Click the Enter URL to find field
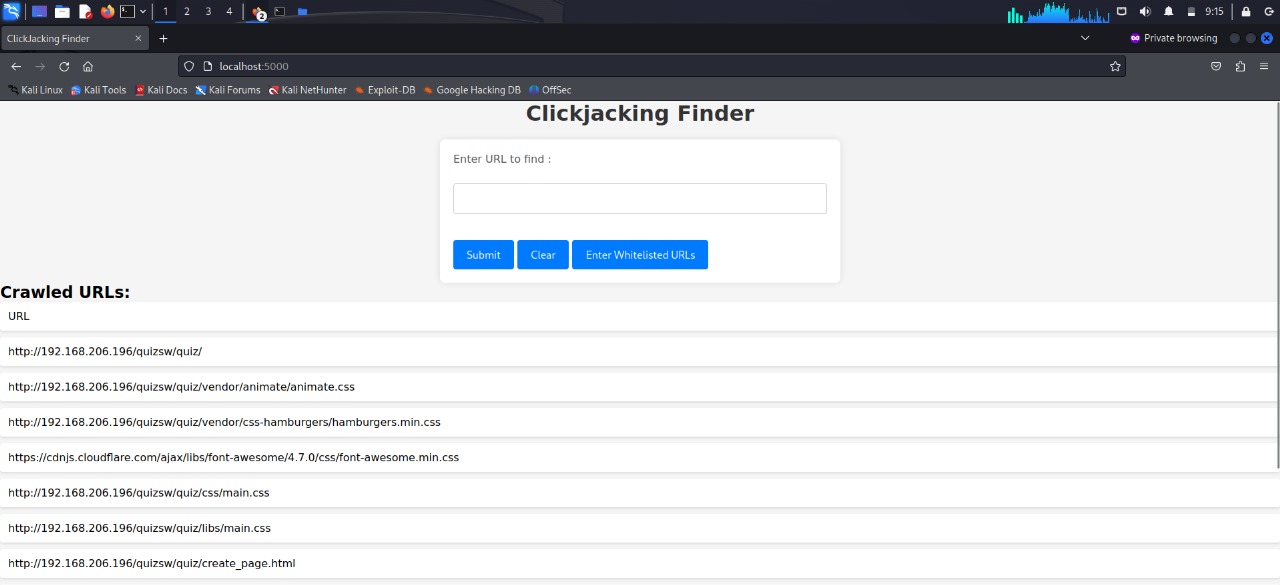This screenshot has height=585, width=1280. point(640,198)
